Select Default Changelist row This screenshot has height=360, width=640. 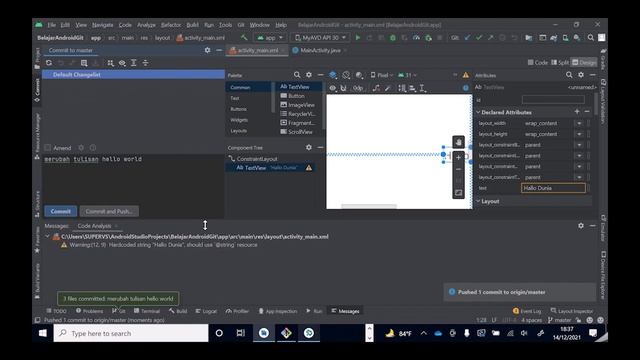pyautogui.click(x=133, y=75)
